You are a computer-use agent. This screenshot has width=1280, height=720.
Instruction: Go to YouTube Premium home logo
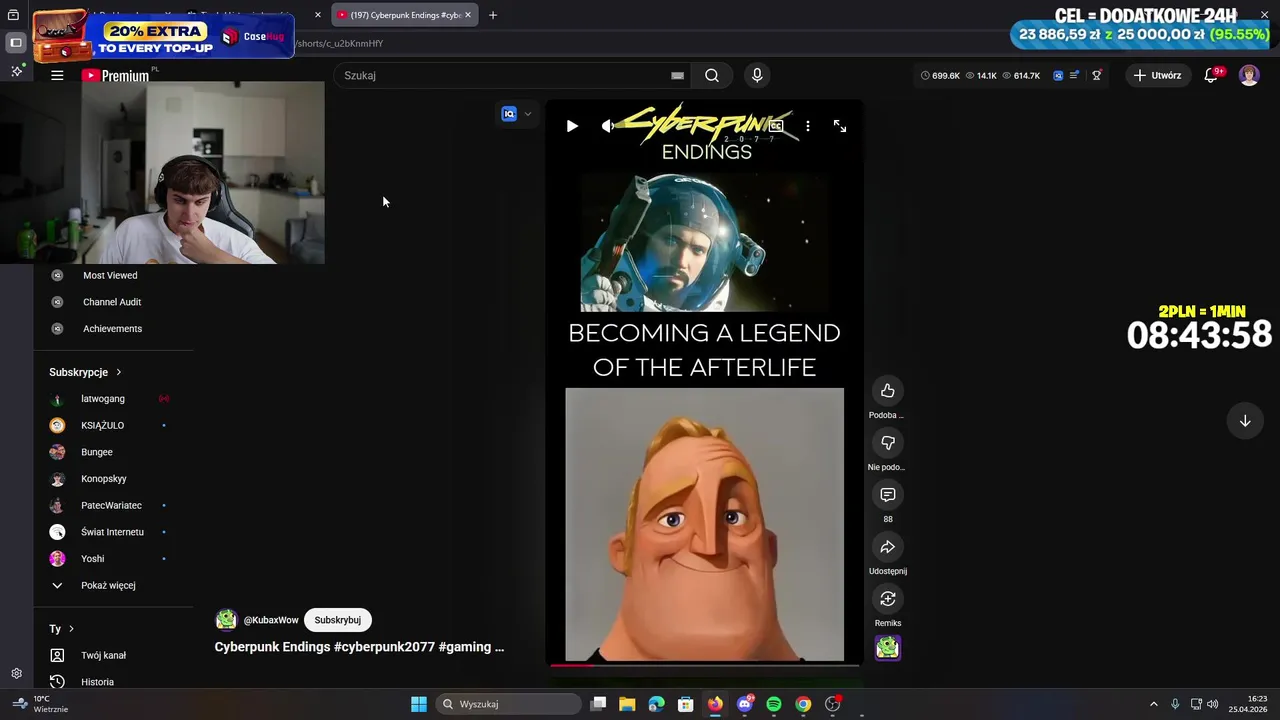tap(115, 75)
